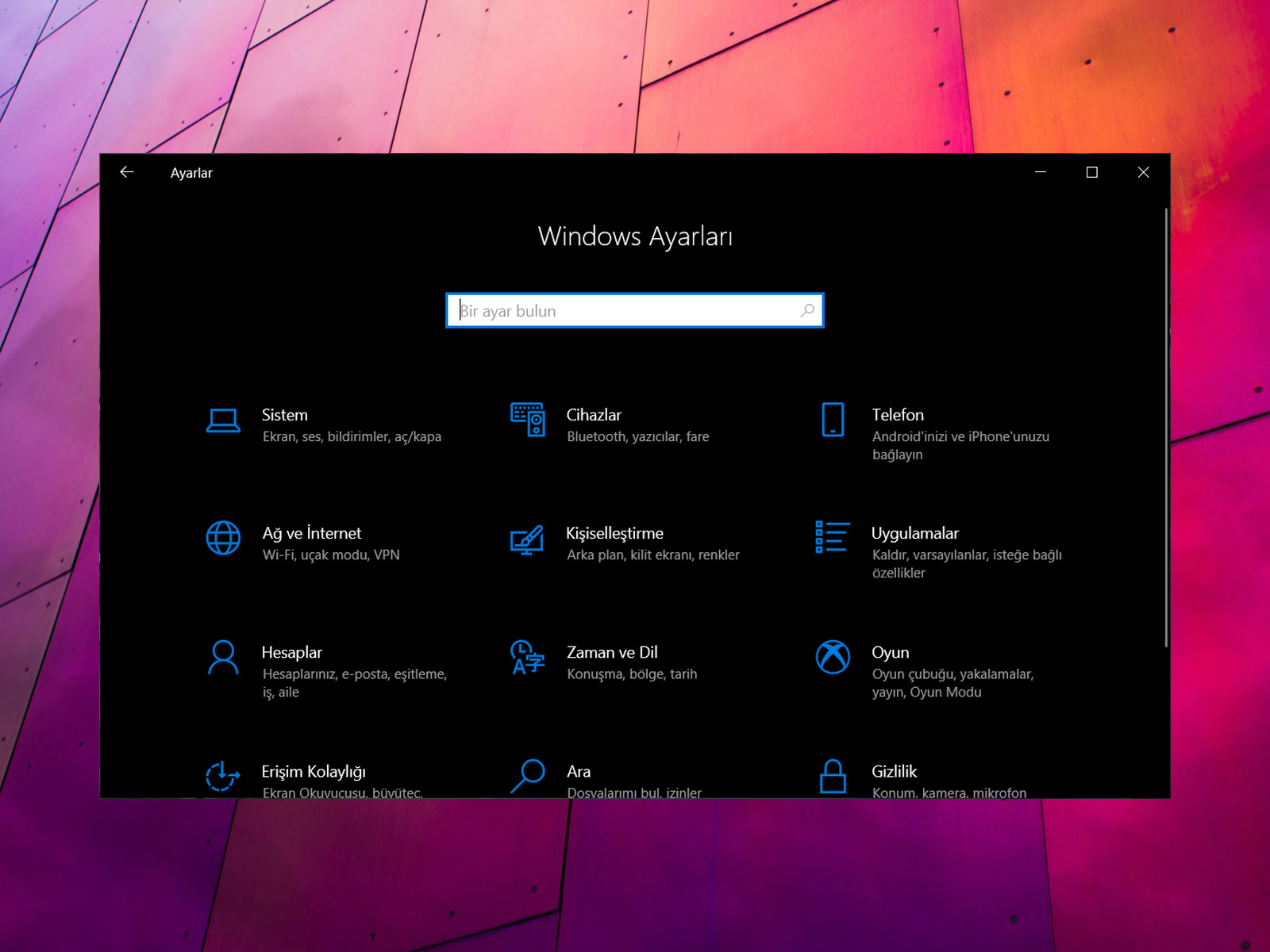
Task: Click the Oyun Xbox icon
Action: click(833, 657)
